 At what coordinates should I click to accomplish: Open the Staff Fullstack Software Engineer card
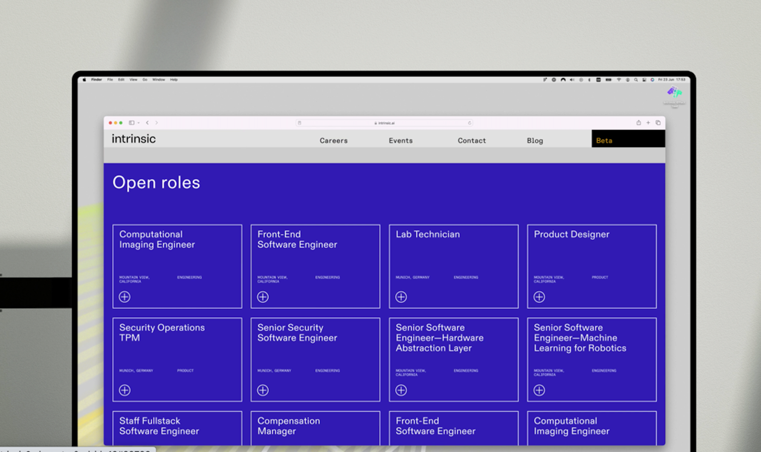(177, 427)
